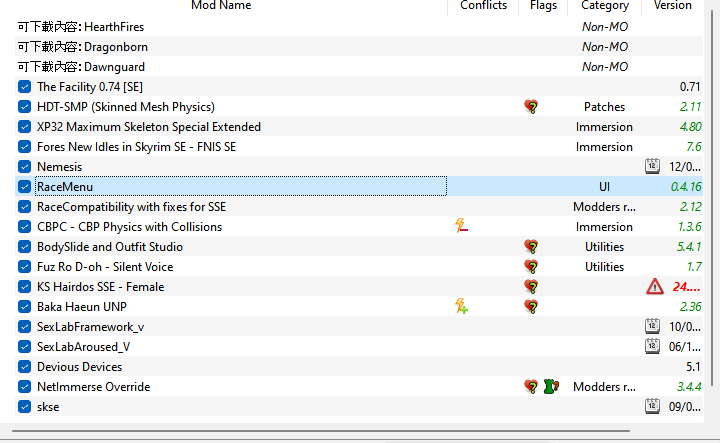
Task: Click the Patches category cell for HDT-SMP
Action: point(604,107)
